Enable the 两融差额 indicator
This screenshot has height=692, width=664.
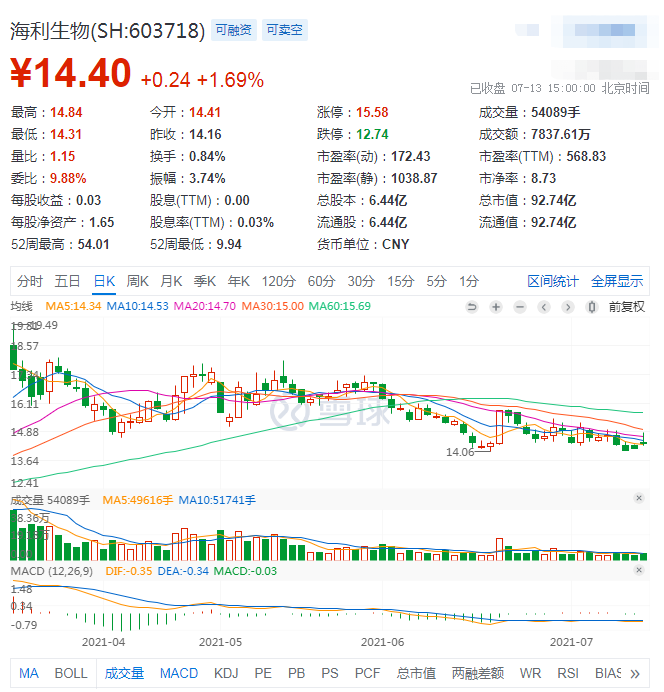(x=478, y=674)
